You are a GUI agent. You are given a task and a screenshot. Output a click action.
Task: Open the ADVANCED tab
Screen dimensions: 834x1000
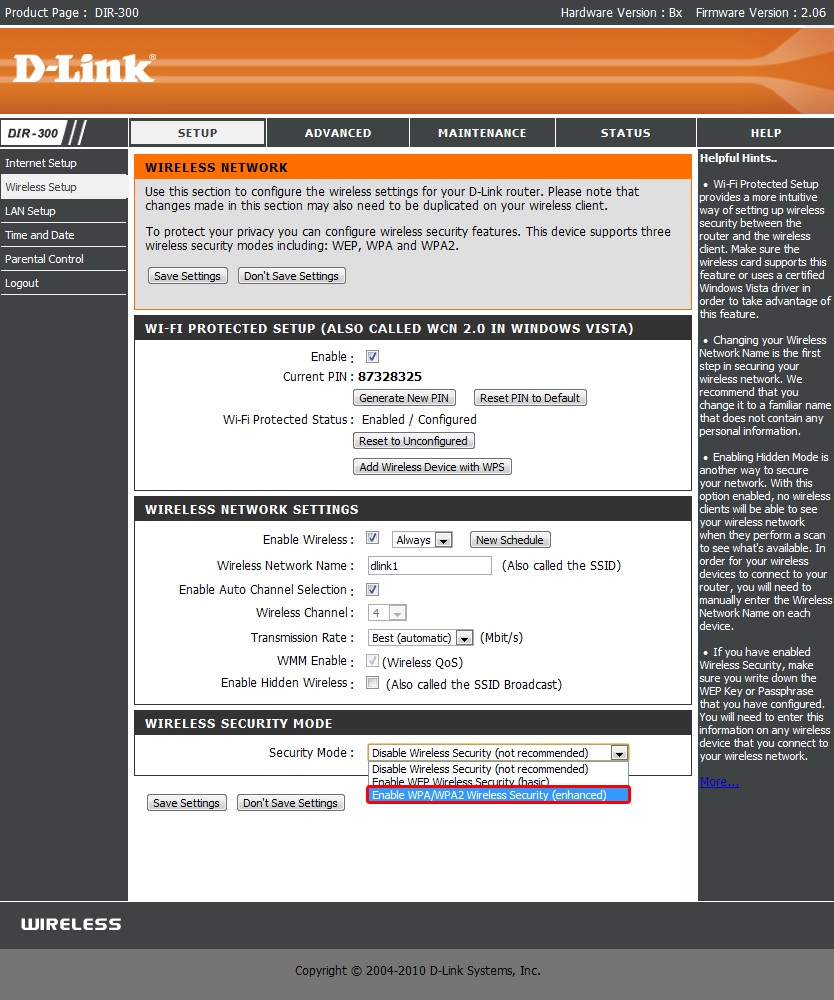(x=338, y=133)
